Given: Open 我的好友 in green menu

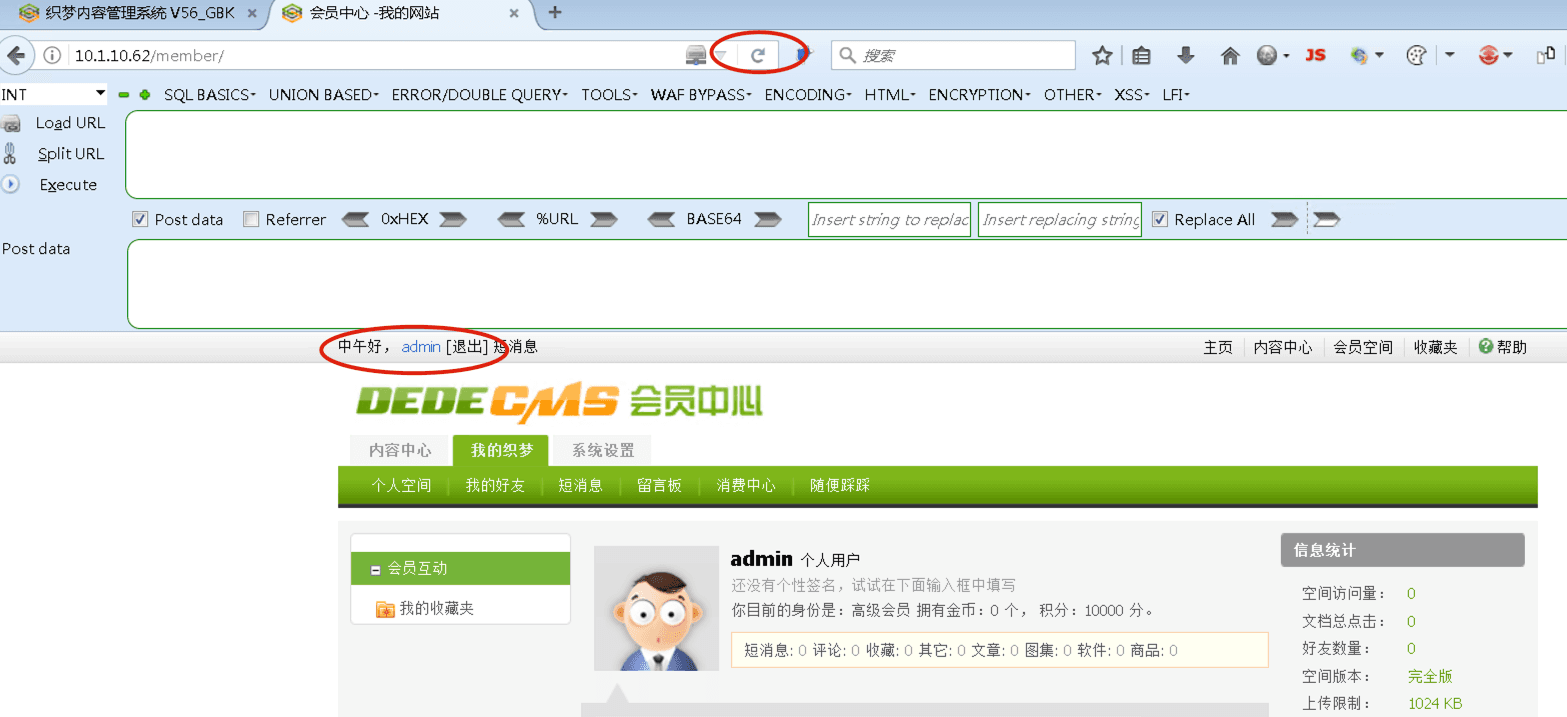Looking at the screenshot, I should tap(495, 485).
